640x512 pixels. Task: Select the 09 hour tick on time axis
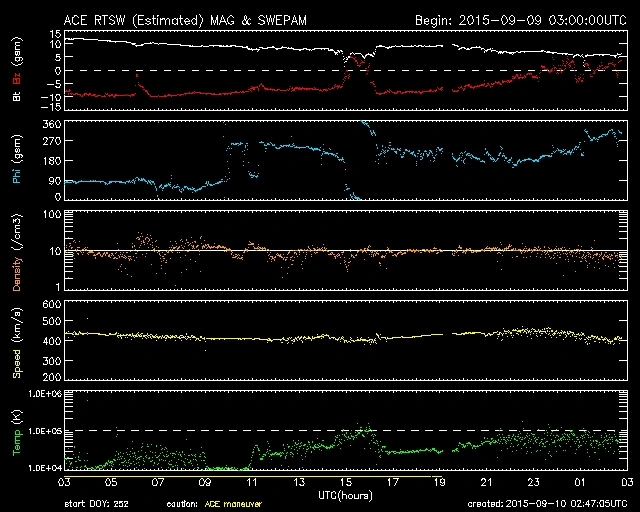(204, 482)
